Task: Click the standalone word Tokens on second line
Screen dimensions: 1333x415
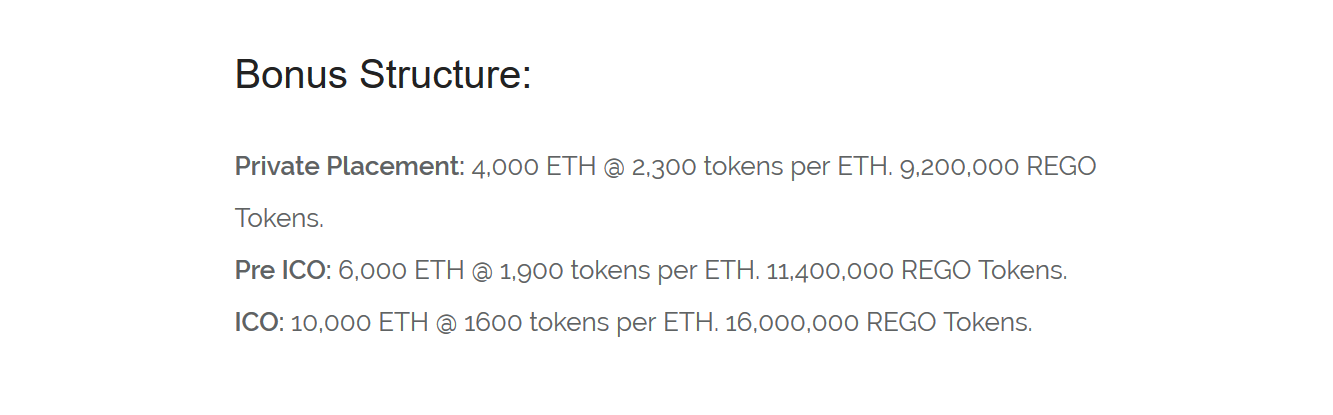Action: pyautogui.click(x=279, y=219)
